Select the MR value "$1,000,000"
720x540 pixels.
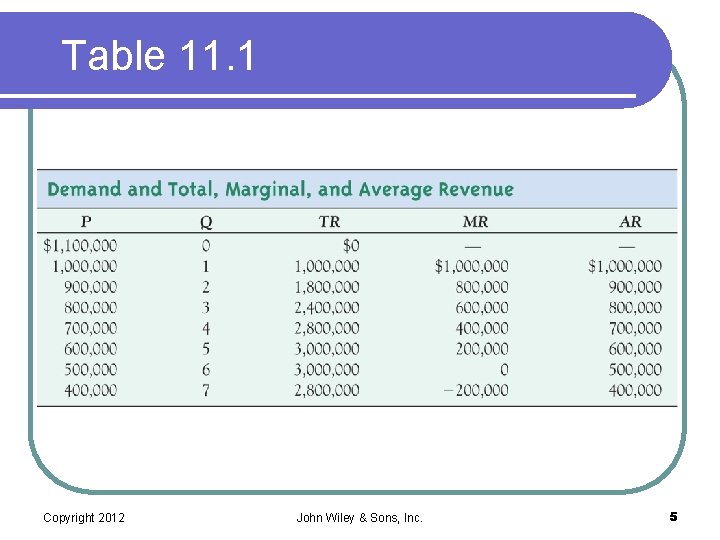472,266
